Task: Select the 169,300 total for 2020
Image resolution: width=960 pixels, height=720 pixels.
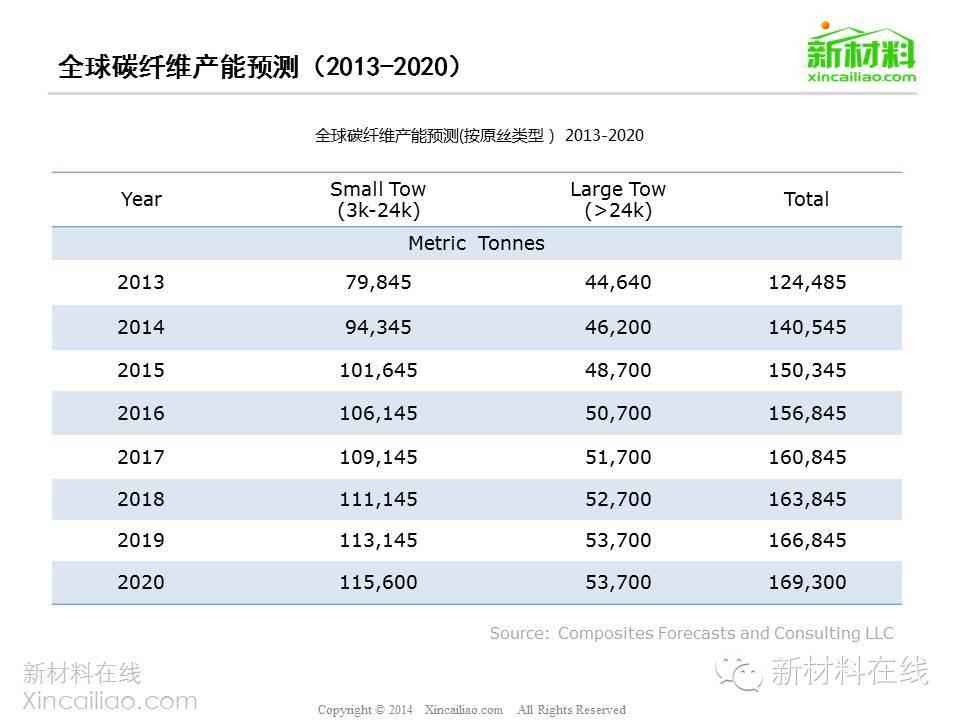Action: pos(806,582)
